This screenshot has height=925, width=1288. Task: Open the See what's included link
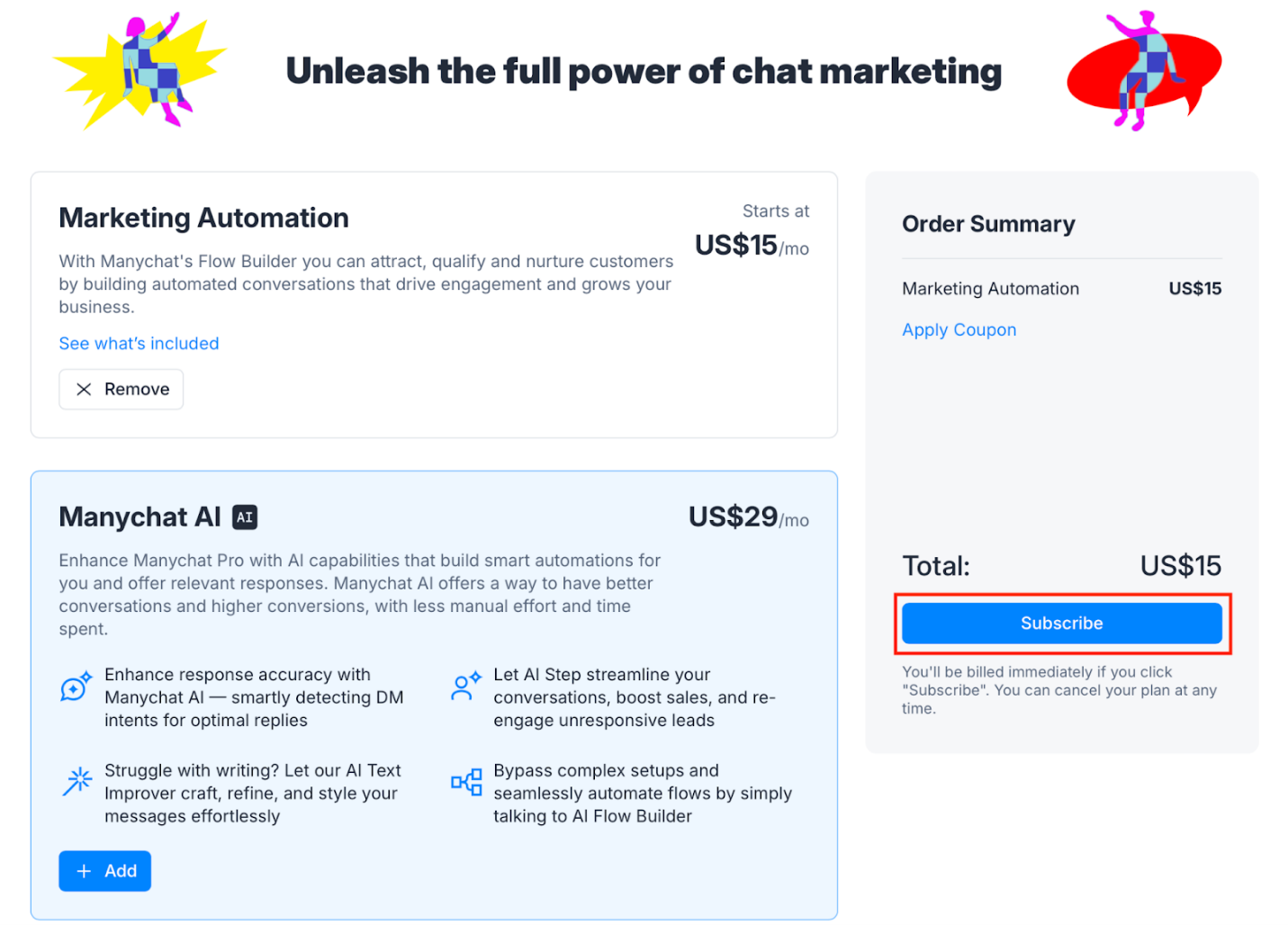139,343
